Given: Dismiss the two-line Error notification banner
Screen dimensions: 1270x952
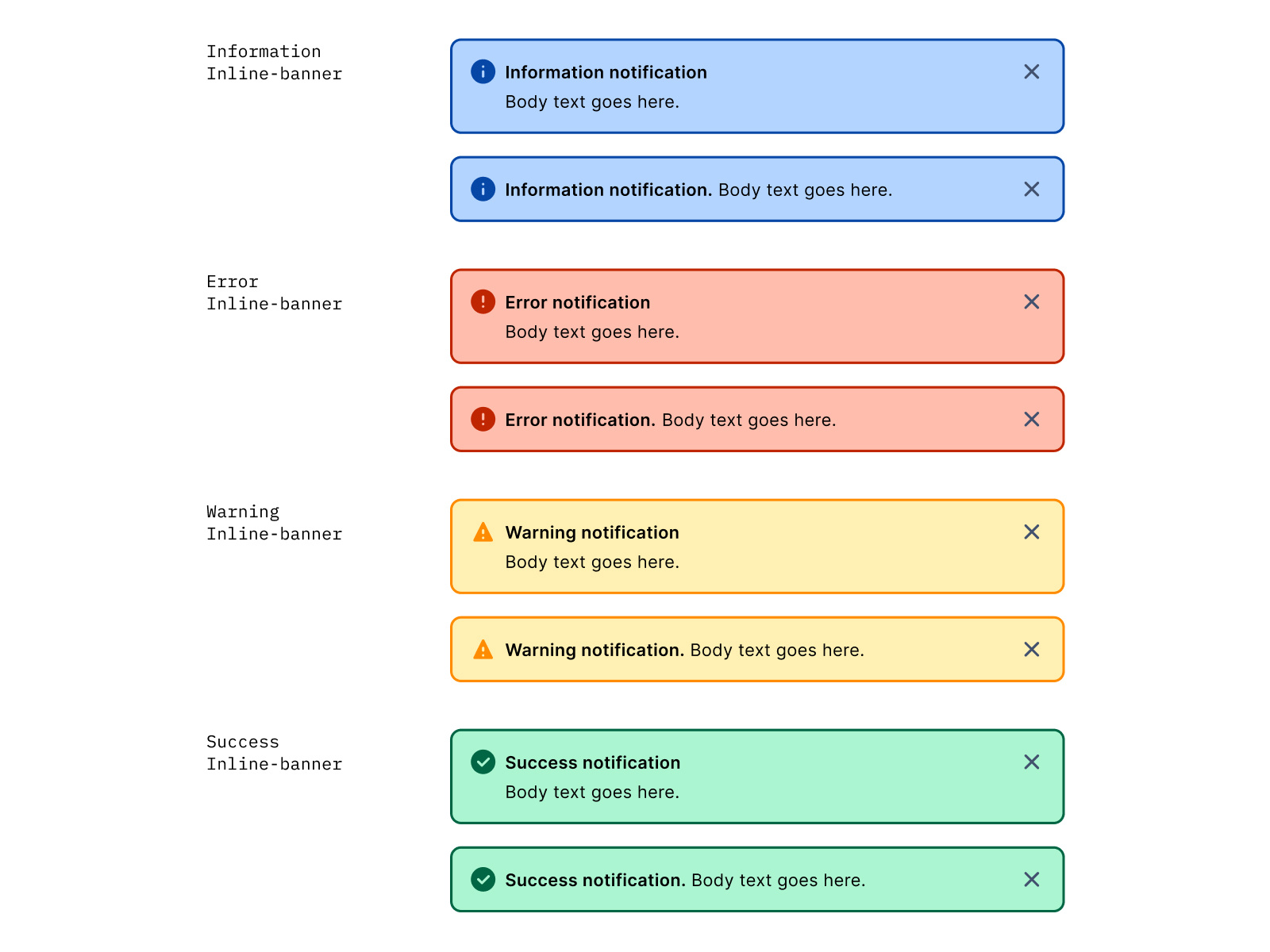Looking at the screenshot, I should (1031, 302).
